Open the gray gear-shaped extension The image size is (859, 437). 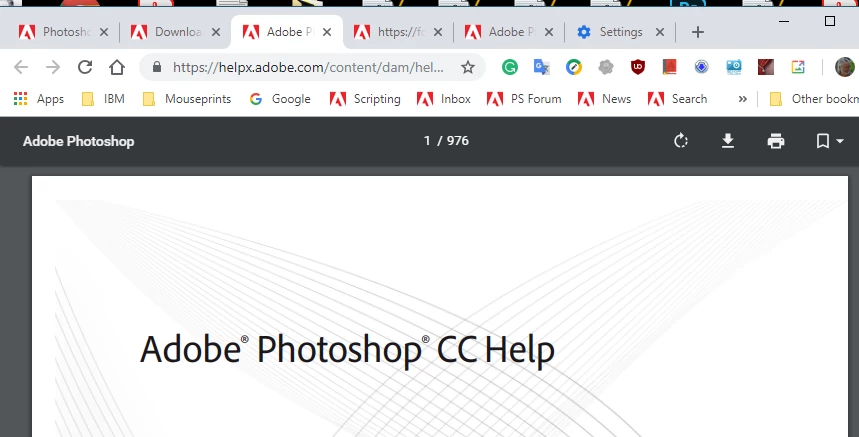(605, 67)
